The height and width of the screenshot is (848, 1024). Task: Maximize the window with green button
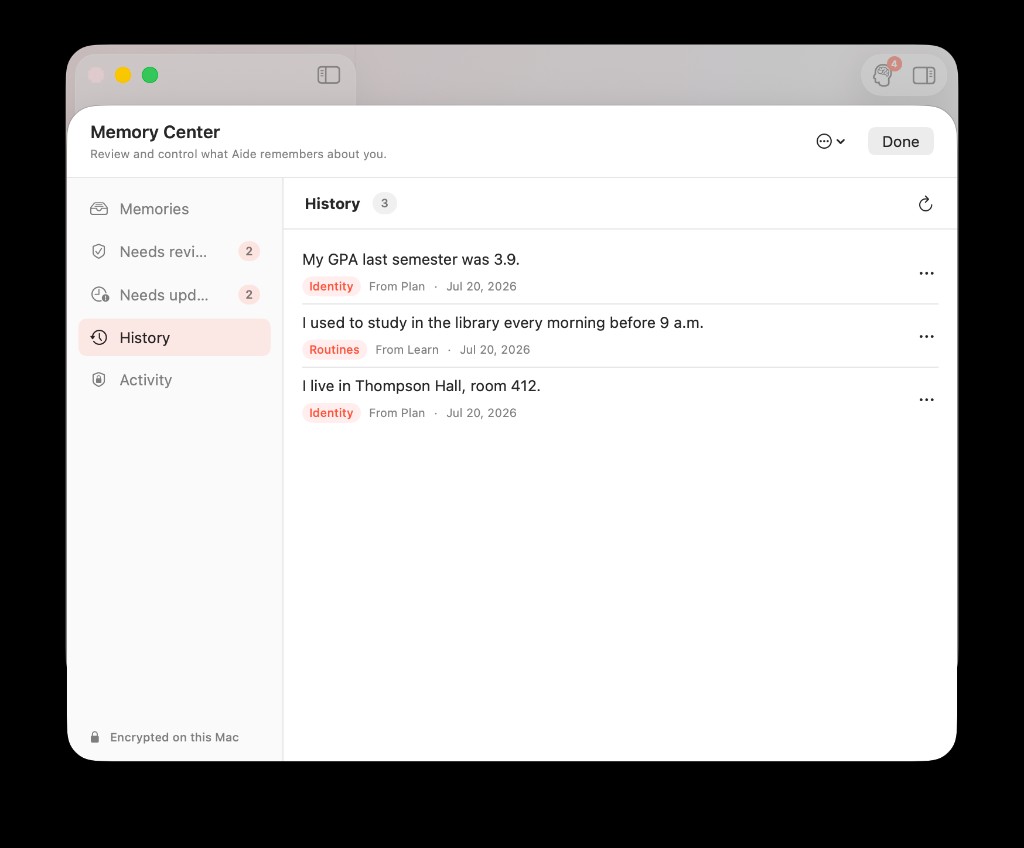click(150, 75)
